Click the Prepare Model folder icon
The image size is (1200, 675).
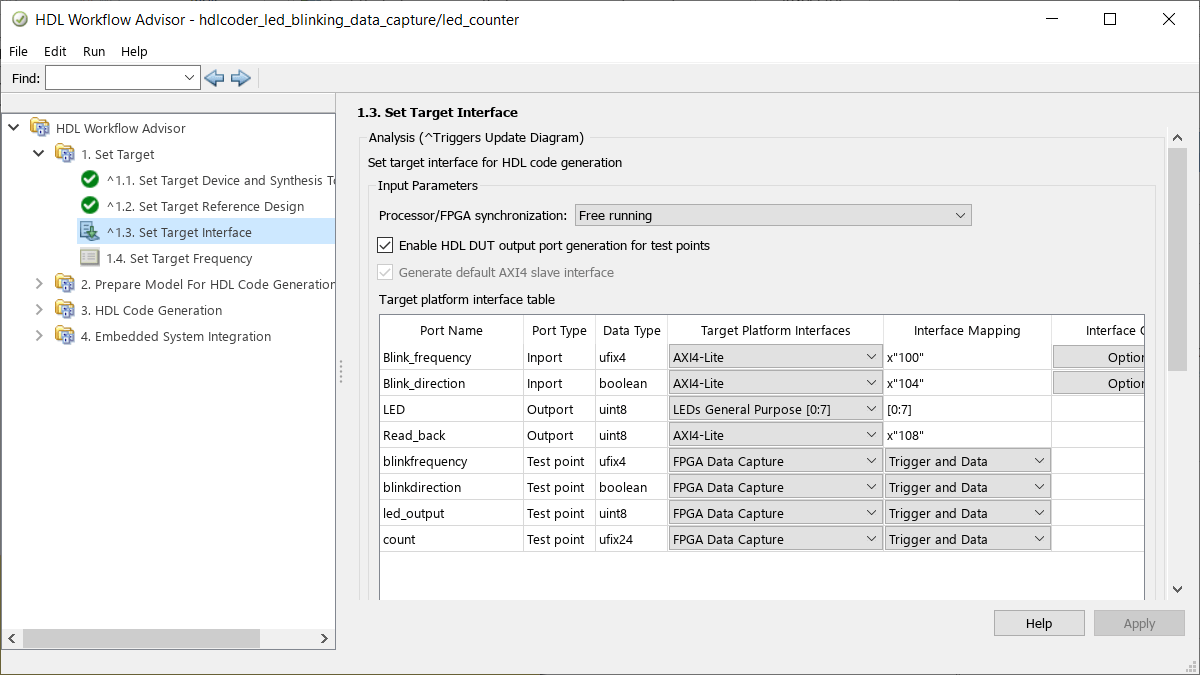point(65,284)
